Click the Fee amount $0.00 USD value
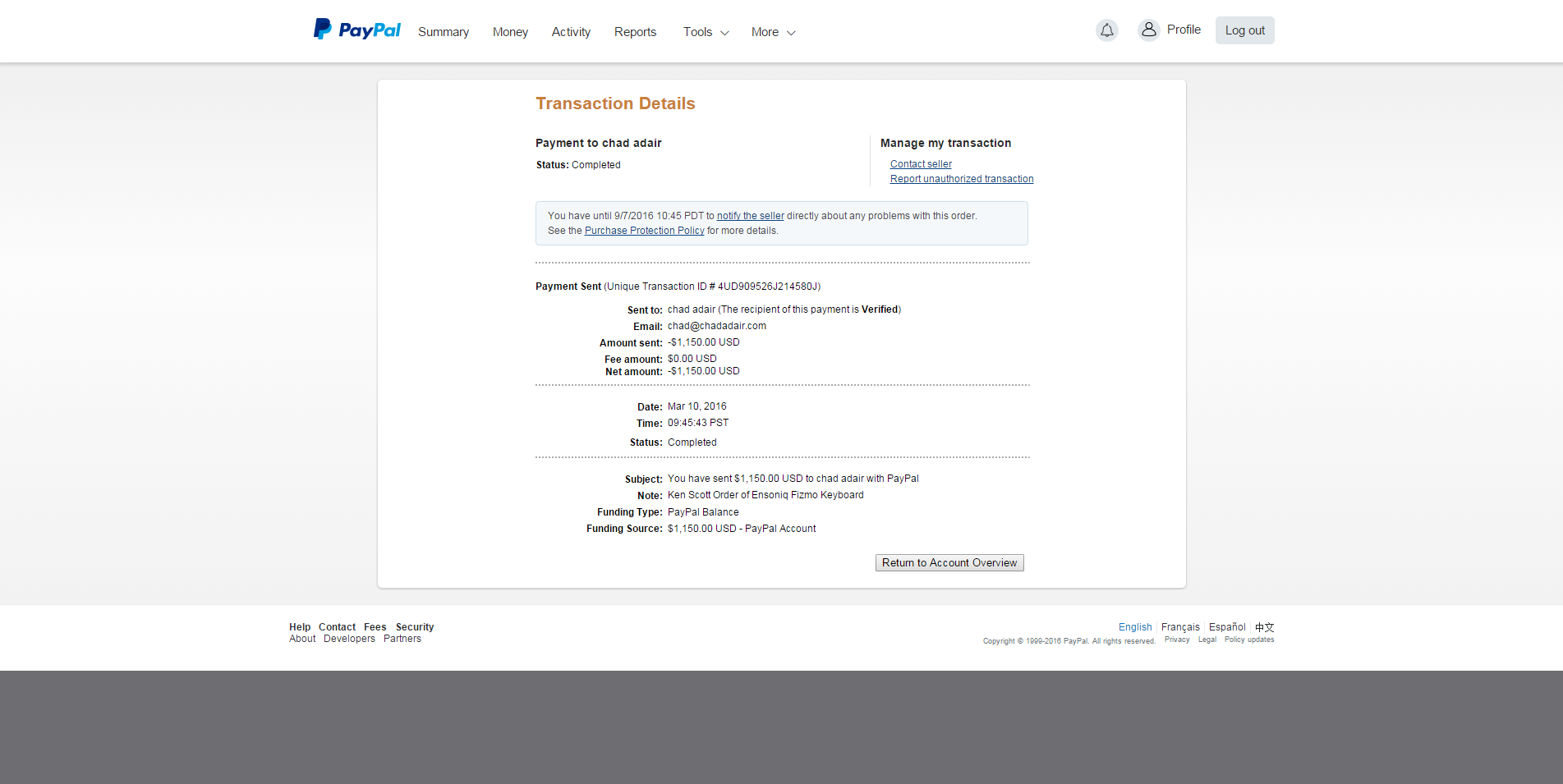Image resolution: width=1563 pixels, height=784 pixels. [x=692, y=359]
